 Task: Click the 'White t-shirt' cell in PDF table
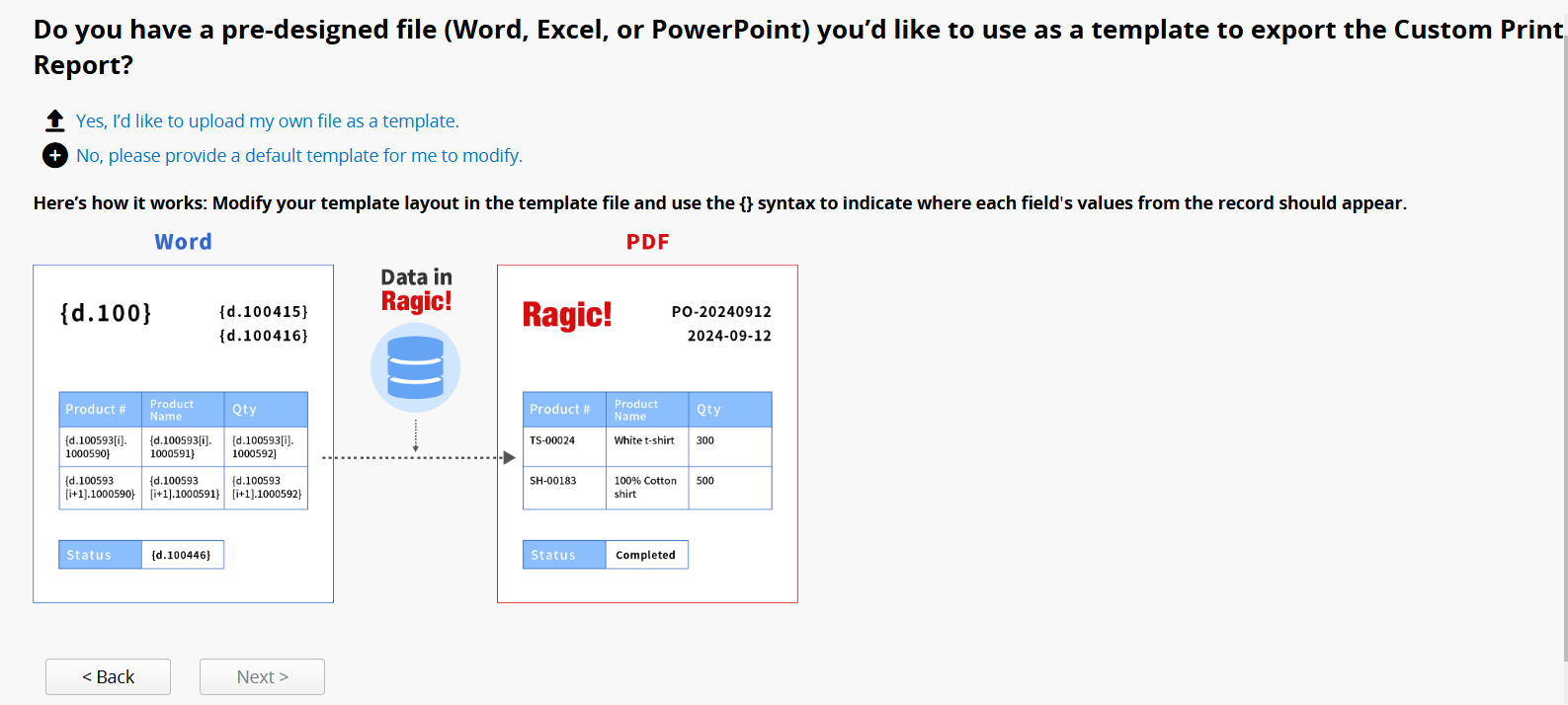pos(644,440)
